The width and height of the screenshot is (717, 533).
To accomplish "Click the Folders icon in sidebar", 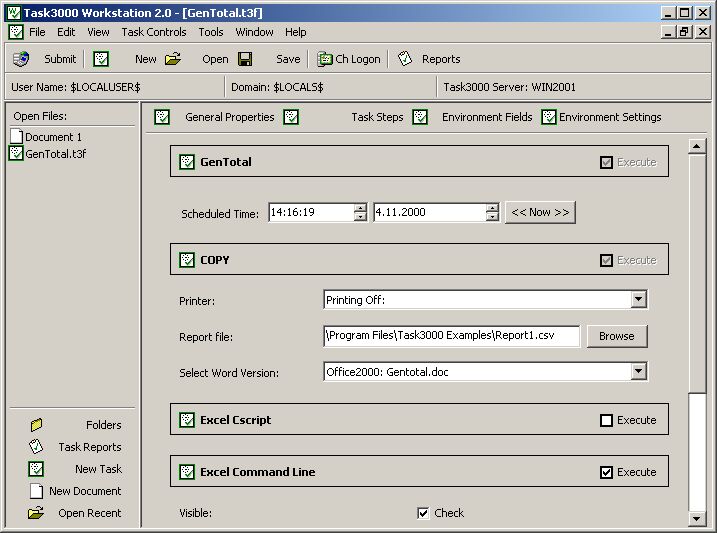I will [37, 425].
